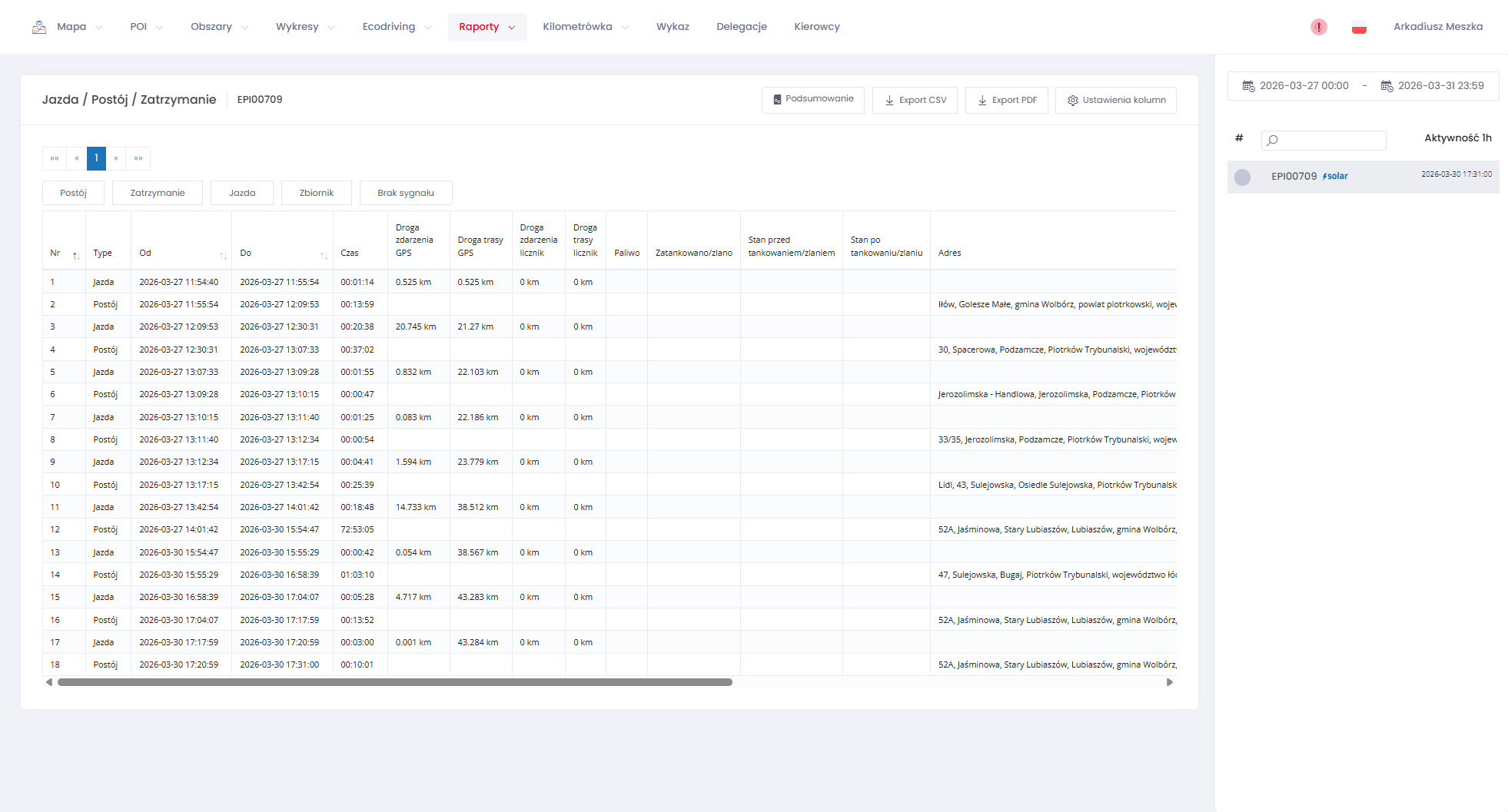The width and height of the screenshot is (1508, 812).
Task: Open the Delegacje menu item
Action: pyautogui.click(x=741, y=27)
